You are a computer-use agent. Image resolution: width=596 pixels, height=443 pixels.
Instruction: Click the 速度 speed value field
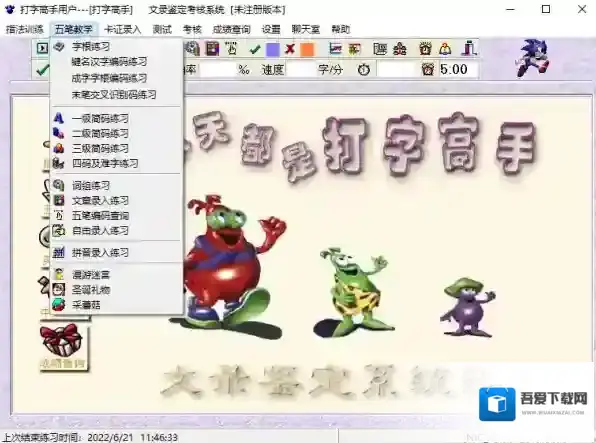[x=301, y=70]
